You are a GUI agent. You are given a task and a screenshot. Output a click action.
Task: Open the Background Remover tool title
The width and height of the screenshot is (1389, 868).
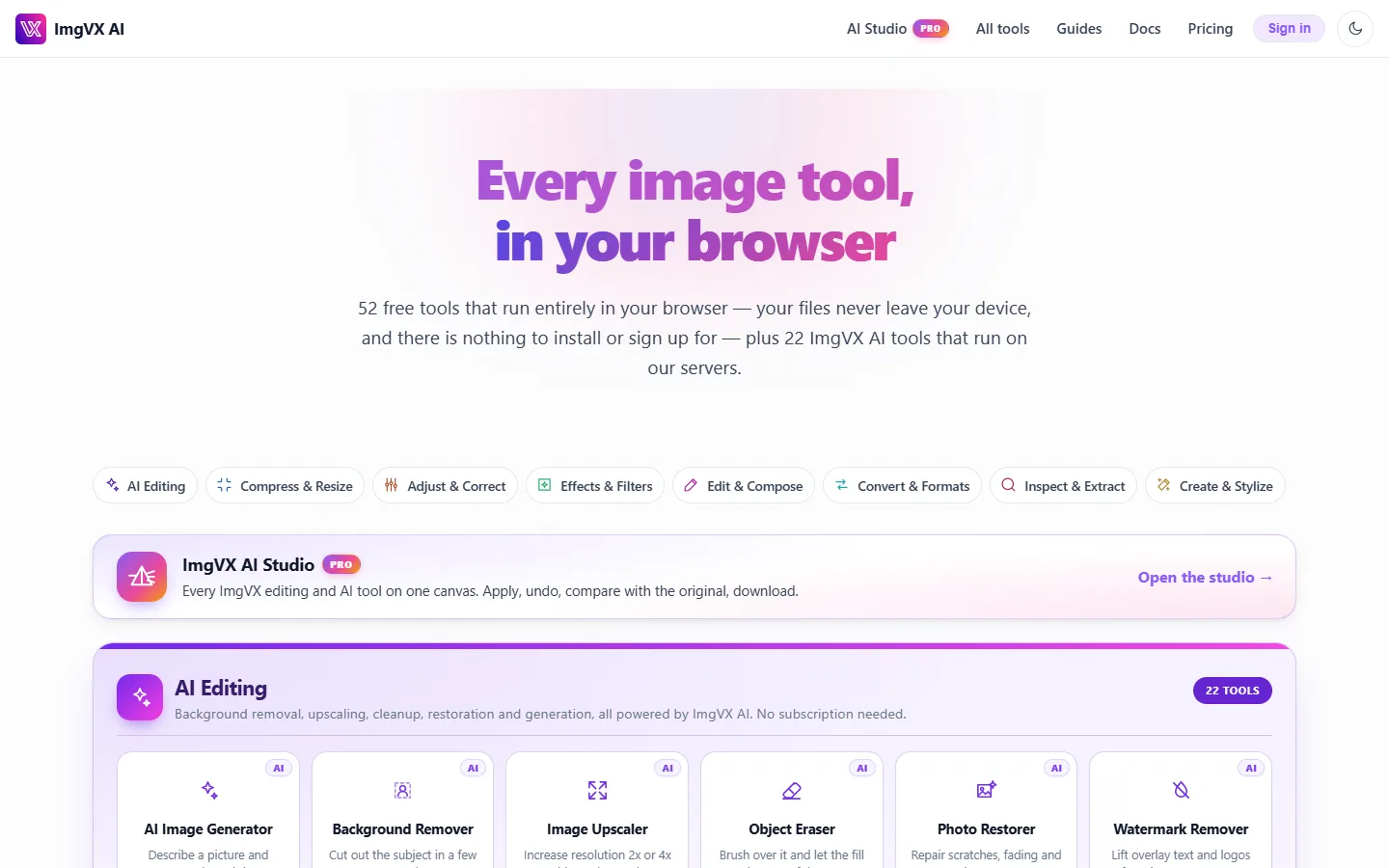[403, 829]
